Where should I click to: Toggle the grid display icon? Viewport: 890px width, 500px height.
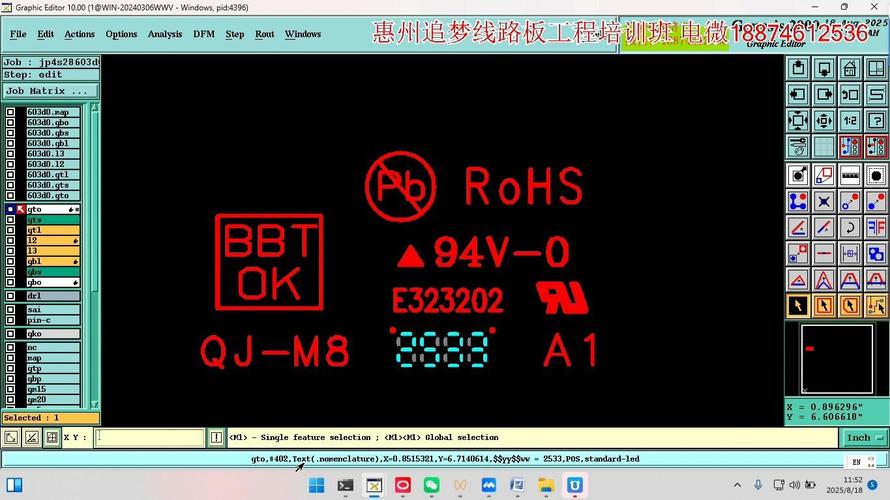click(x=824, y=147)
